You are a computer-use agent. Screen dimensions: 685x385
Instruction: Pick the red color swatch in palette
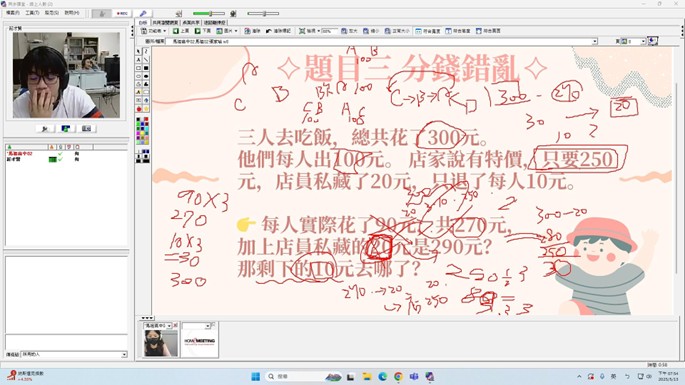pos(146,119)
